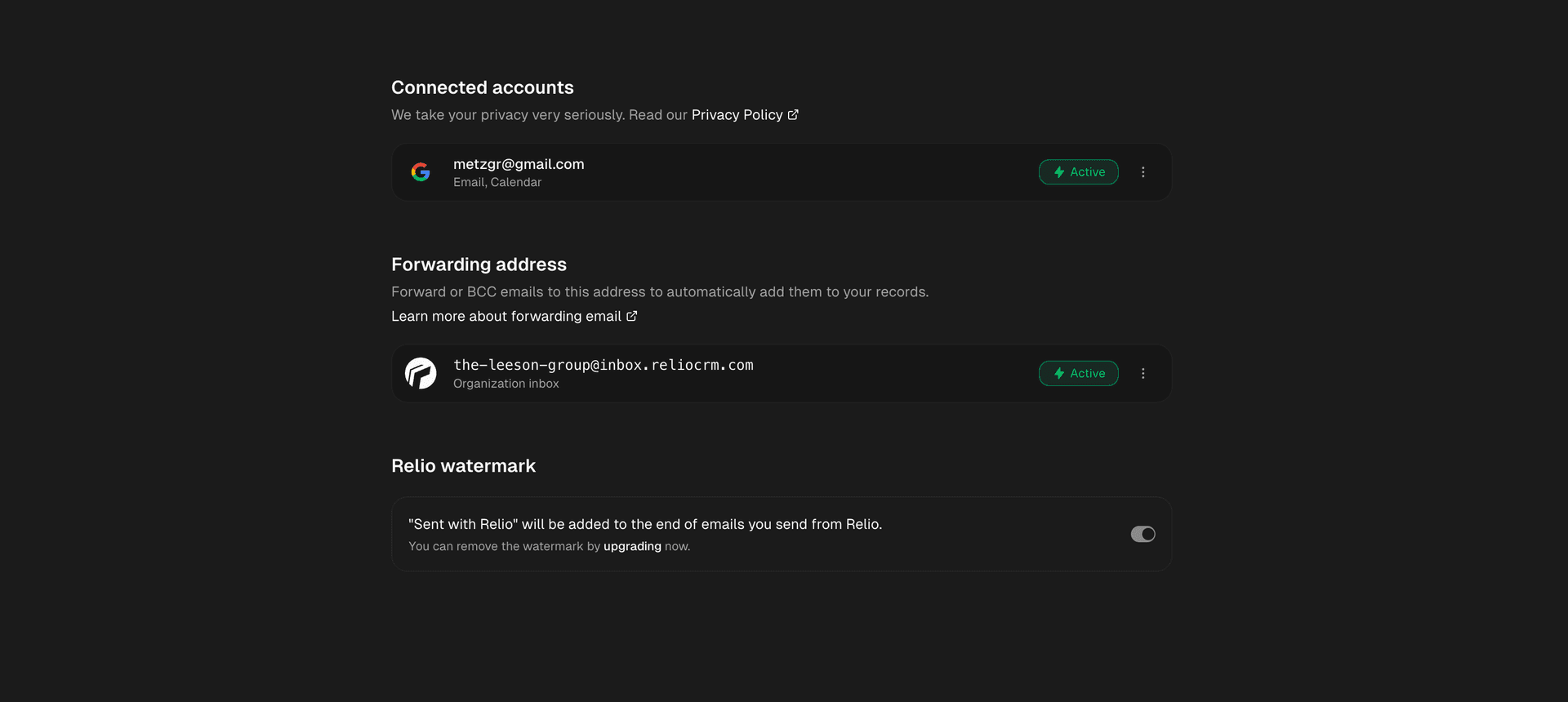Click external-link icon after forwarding email link
1568x702 pixels.
point(632,316)
